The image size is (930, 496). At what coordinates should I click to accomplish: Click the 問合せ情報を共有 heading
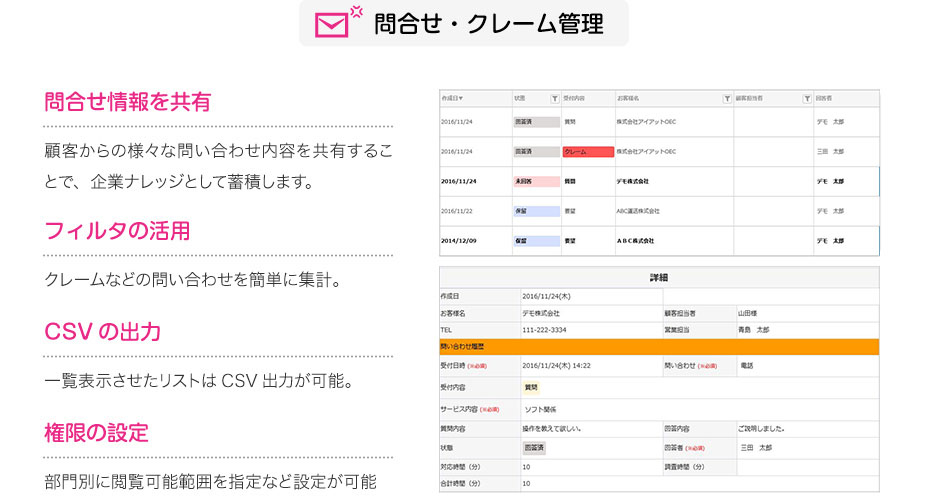click(x=127, y=101)
